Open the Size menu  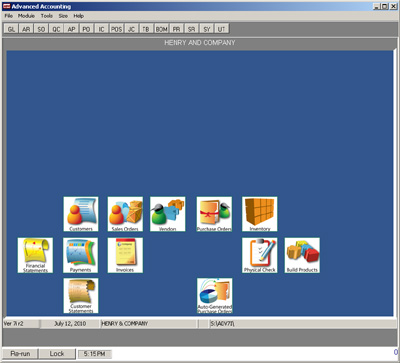coord(63,16)
